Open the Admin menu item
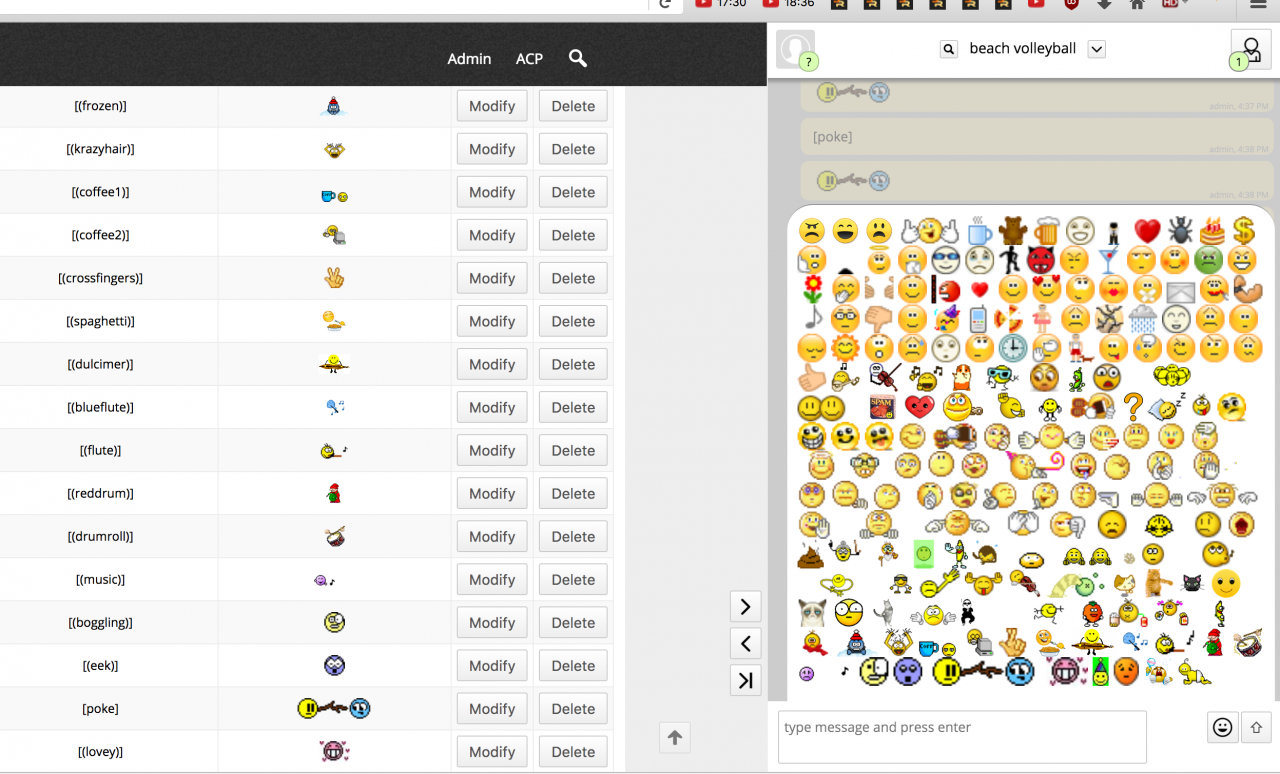 pyautogui.click(x=469, y=59)
